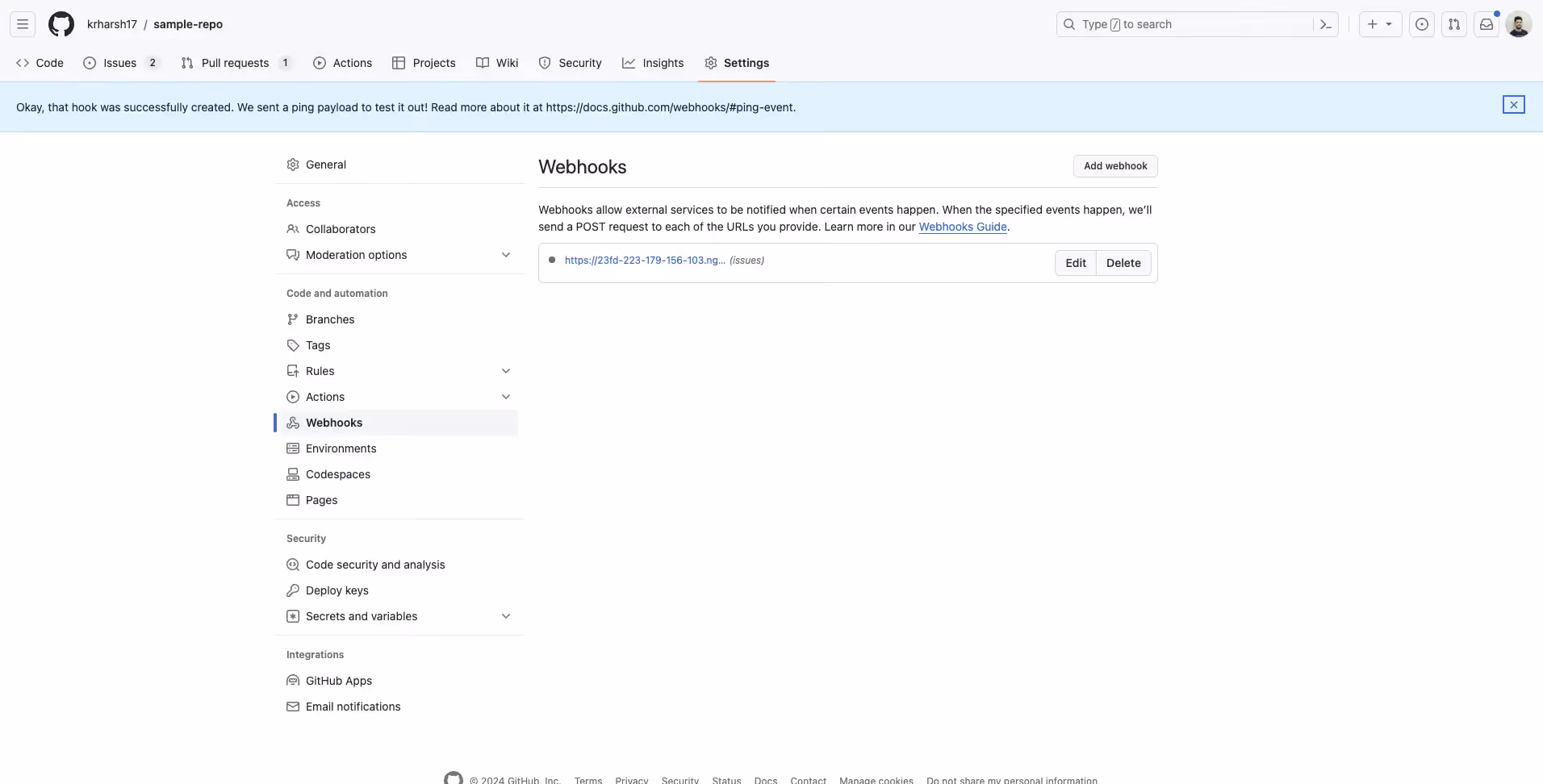Open the global navigation hamburger menu

click(23, 24)
